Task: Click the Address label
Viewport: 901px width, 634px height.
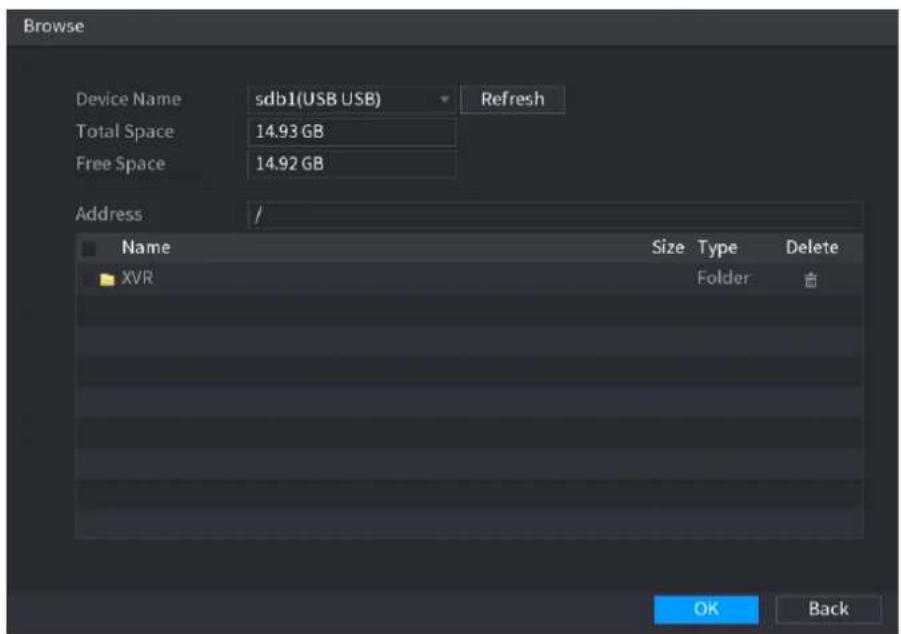Action: point(109,214)
